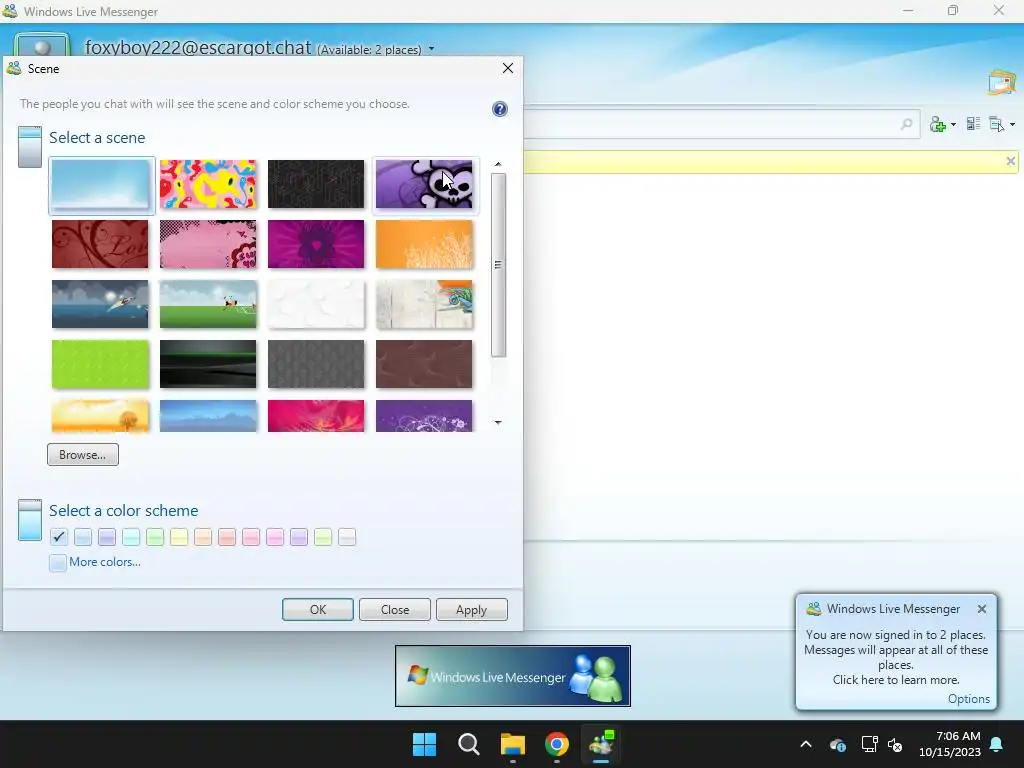
Task: Select the green color scheme swatch
Action: pos(155,537)
